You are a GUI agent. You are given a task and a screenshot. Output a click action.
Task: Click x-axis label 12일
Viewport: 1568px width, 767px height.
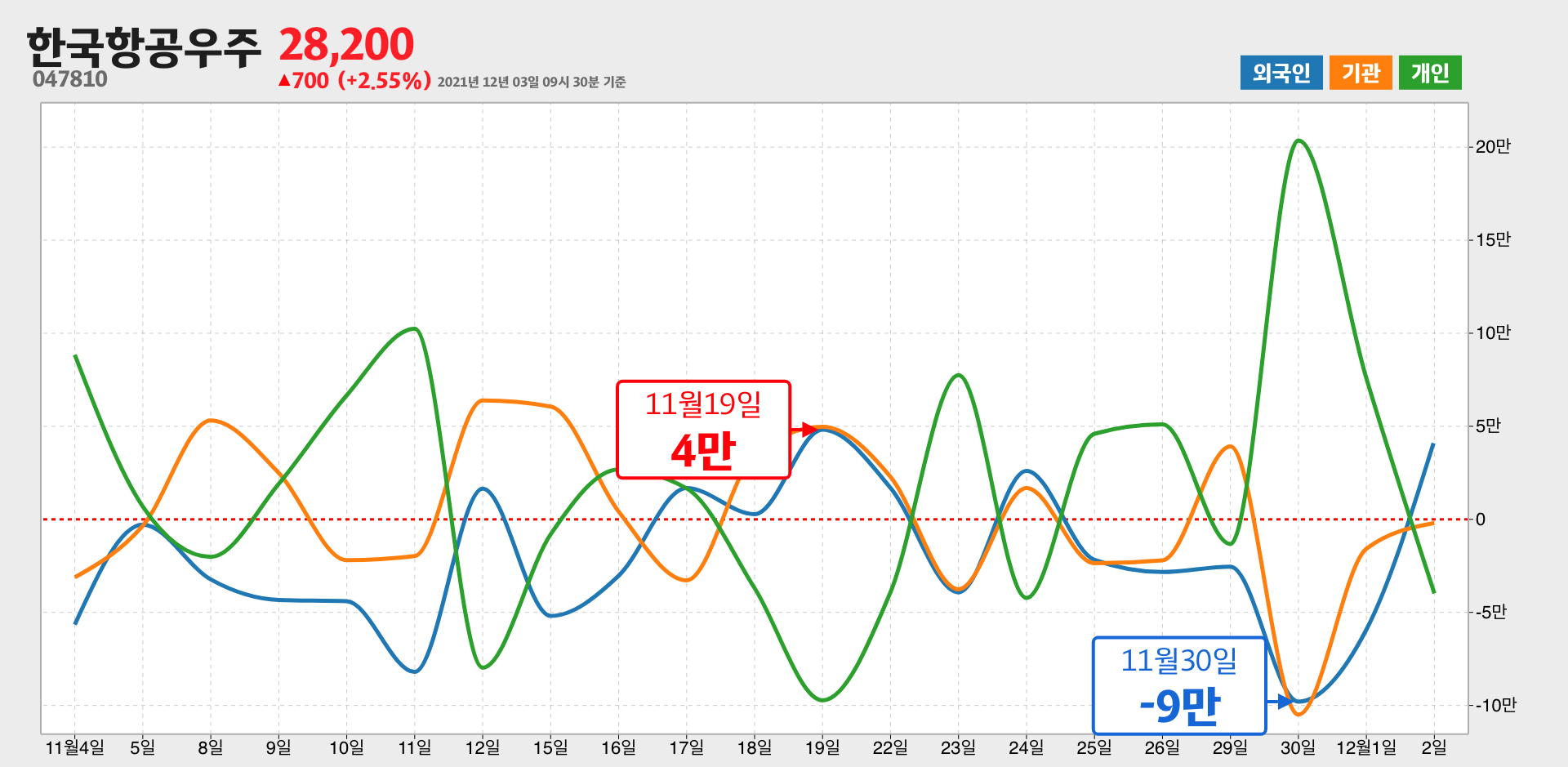(x=483, y=747)
